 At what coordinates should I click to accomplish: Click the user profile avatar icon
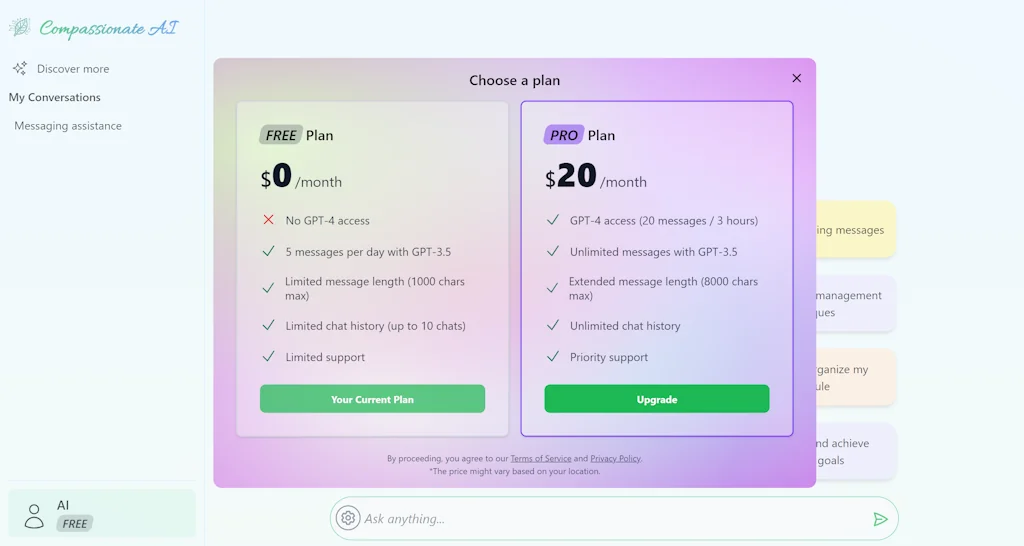point(34,515)
